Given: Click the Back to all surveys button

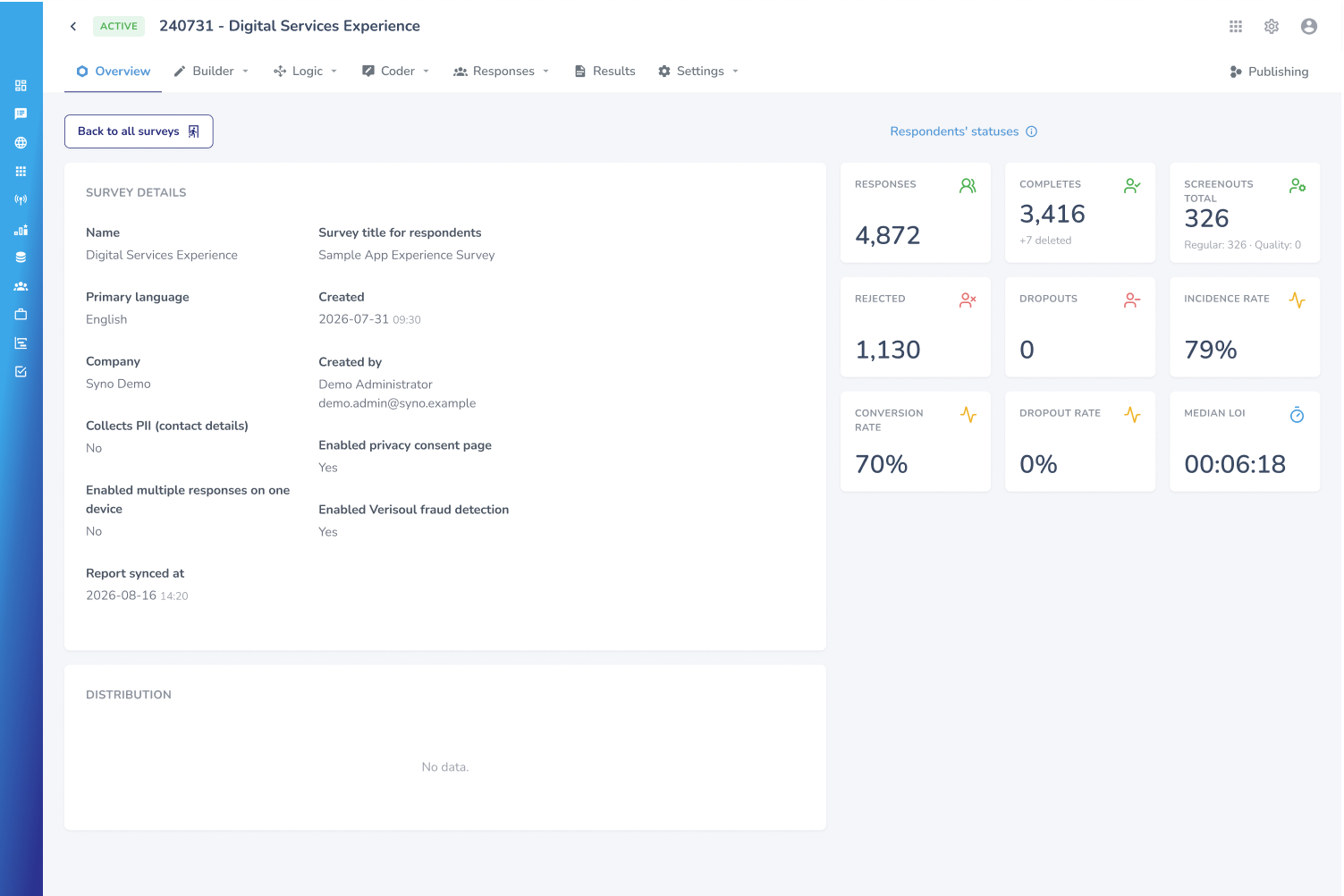Looking at the screenshot, I should pyautogui.click(x=139, y=131).
